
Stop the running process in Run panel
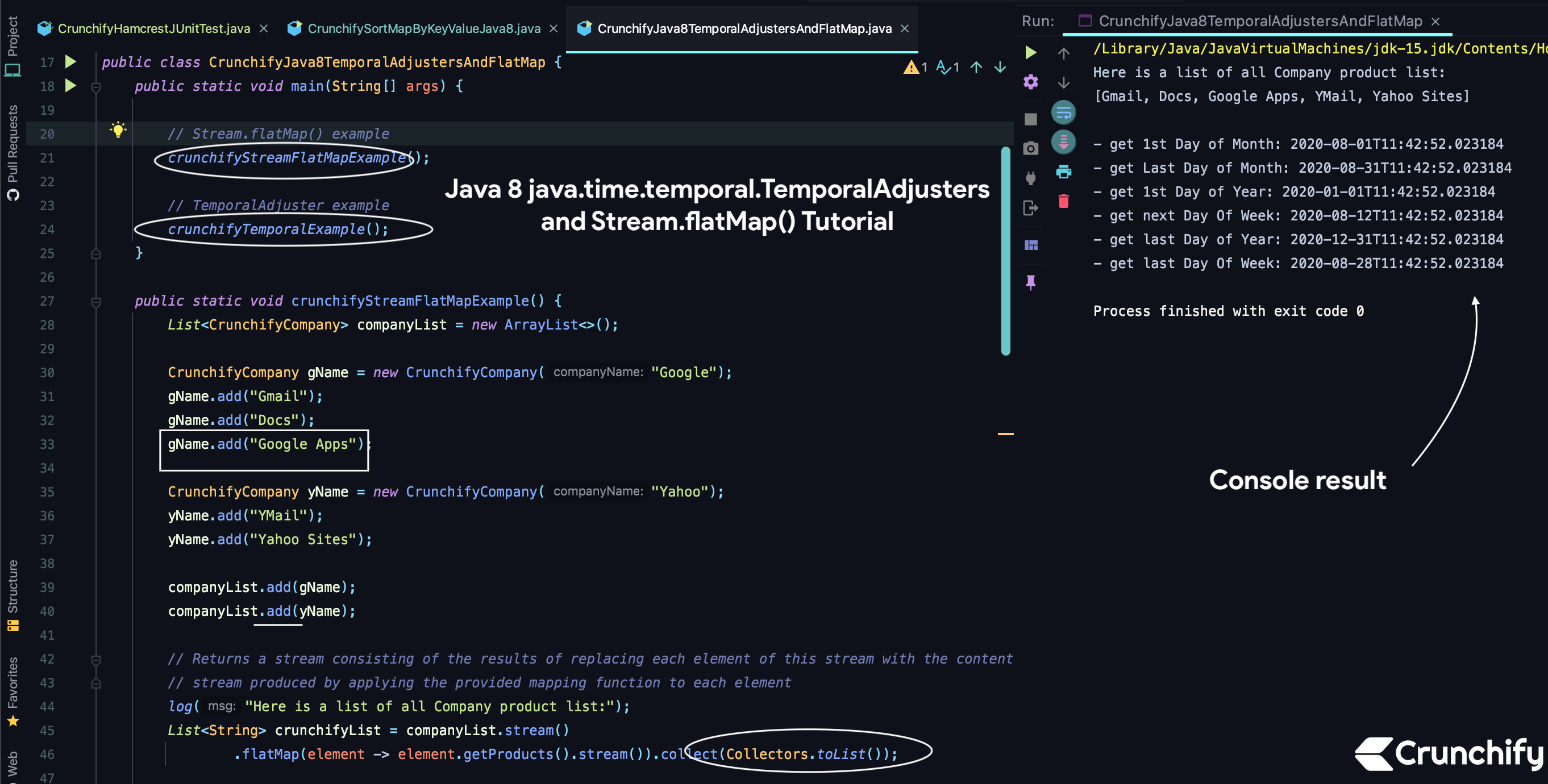[x=1031, y=118]
